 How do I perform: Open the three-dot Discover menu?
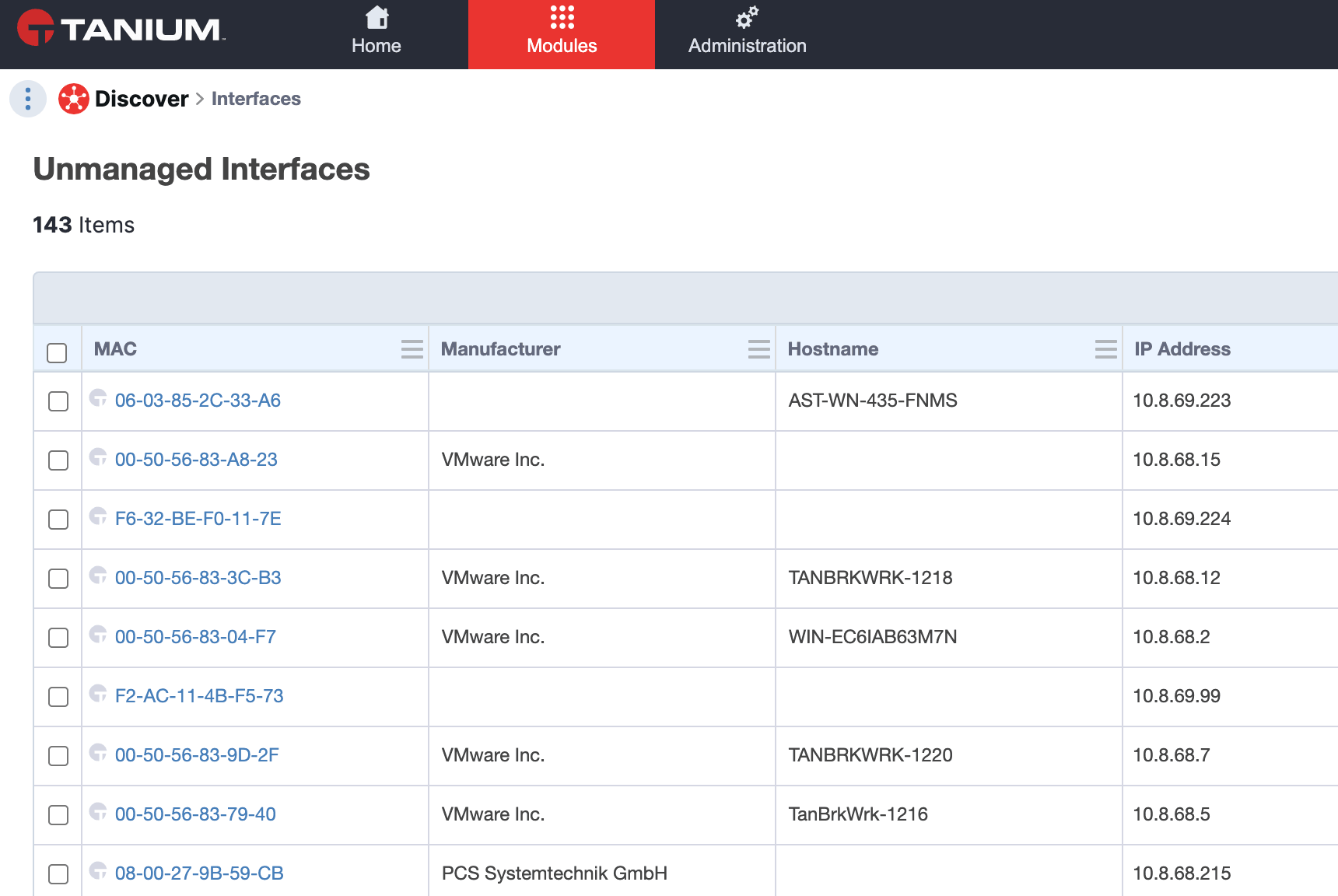tap(28, 99)
